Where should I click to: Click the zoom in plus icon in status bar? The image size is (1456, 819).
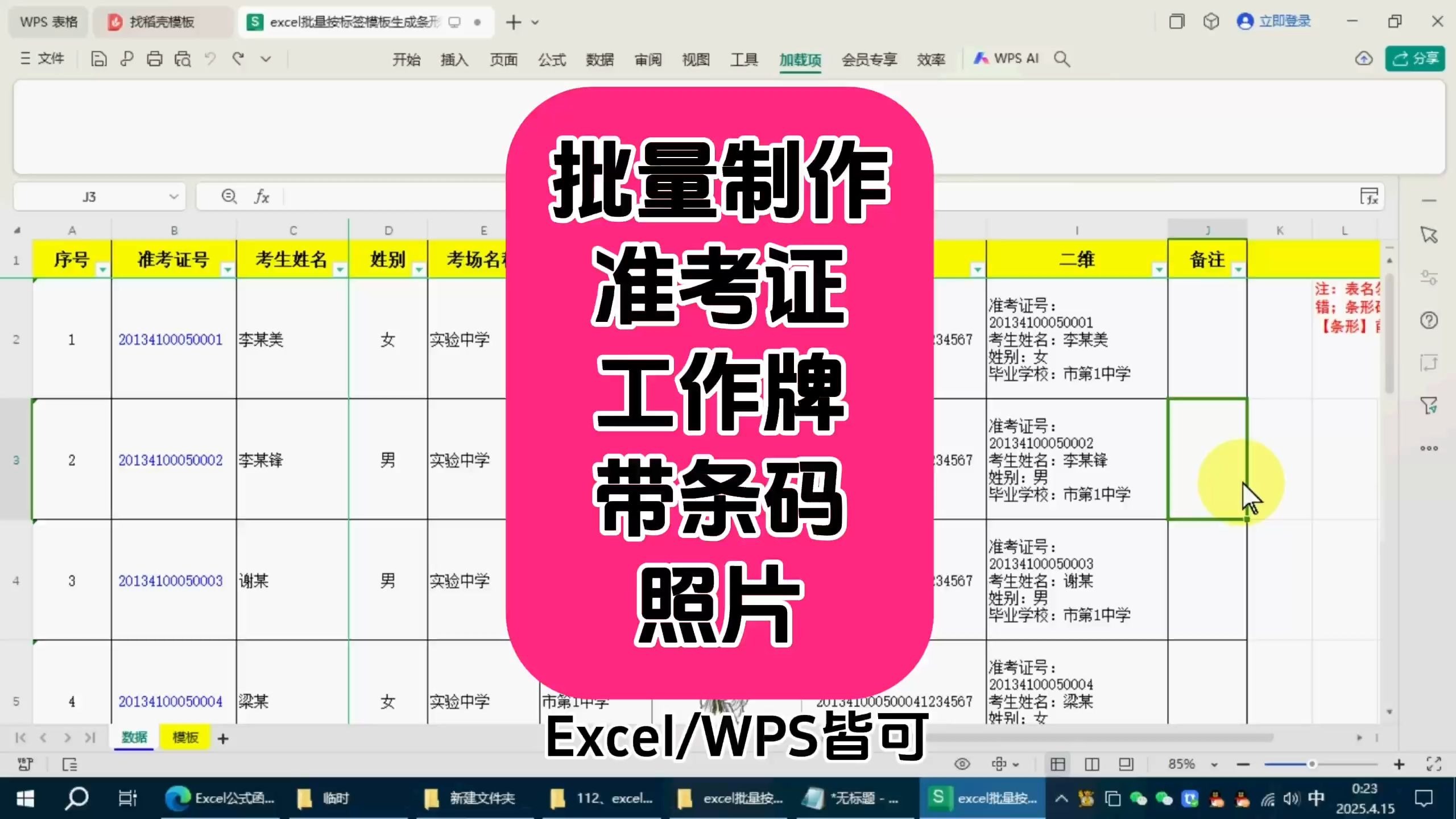(1399, 764)
